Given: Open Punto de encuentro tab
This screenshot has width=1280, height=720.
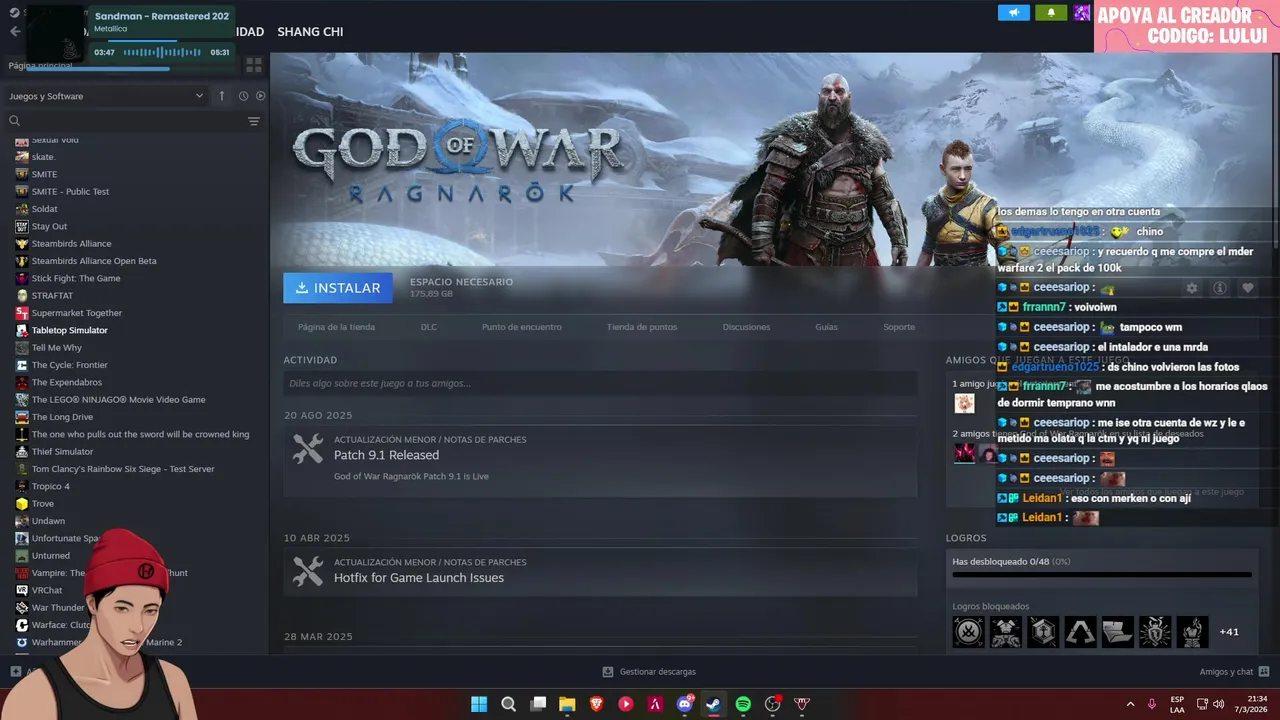Looking at the screenshot, I should [521, 327].
